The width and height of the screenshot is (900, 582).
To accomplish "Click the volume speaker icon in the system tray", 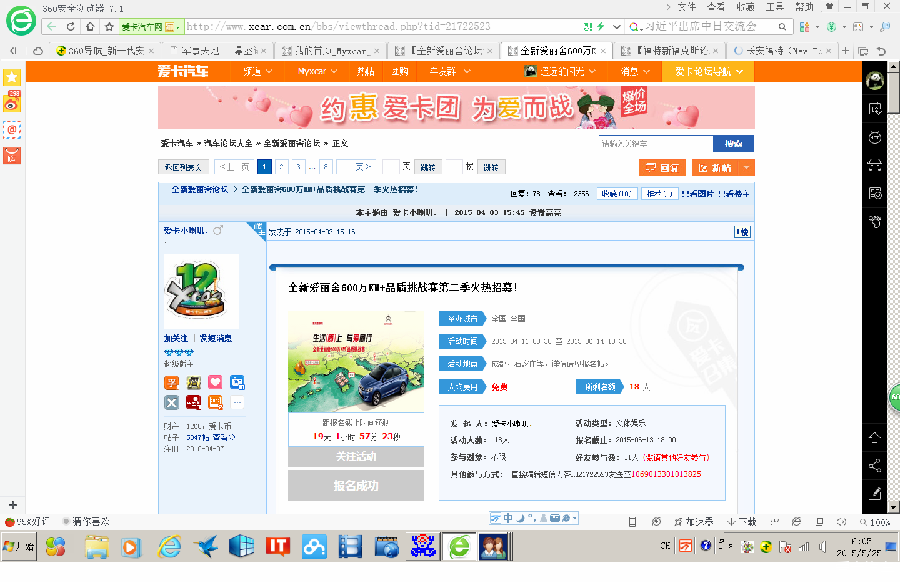I will point(822,546).
